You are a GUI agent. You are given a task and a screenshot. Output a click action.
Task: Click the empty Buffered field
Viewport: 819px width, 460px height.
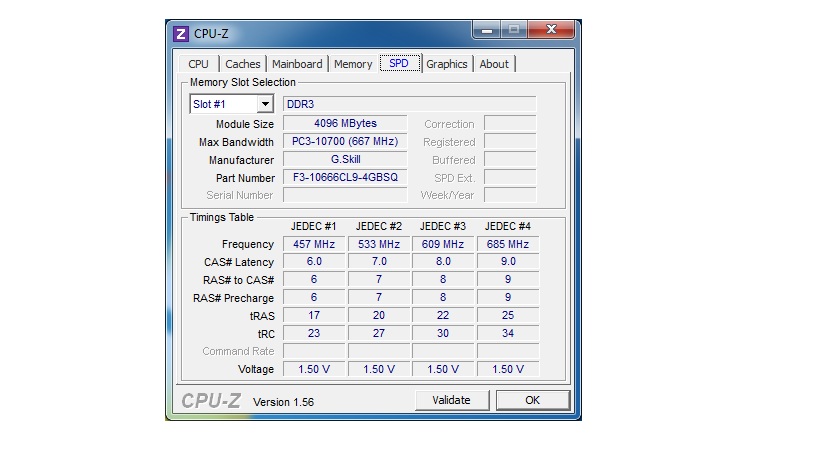[510, 159]
